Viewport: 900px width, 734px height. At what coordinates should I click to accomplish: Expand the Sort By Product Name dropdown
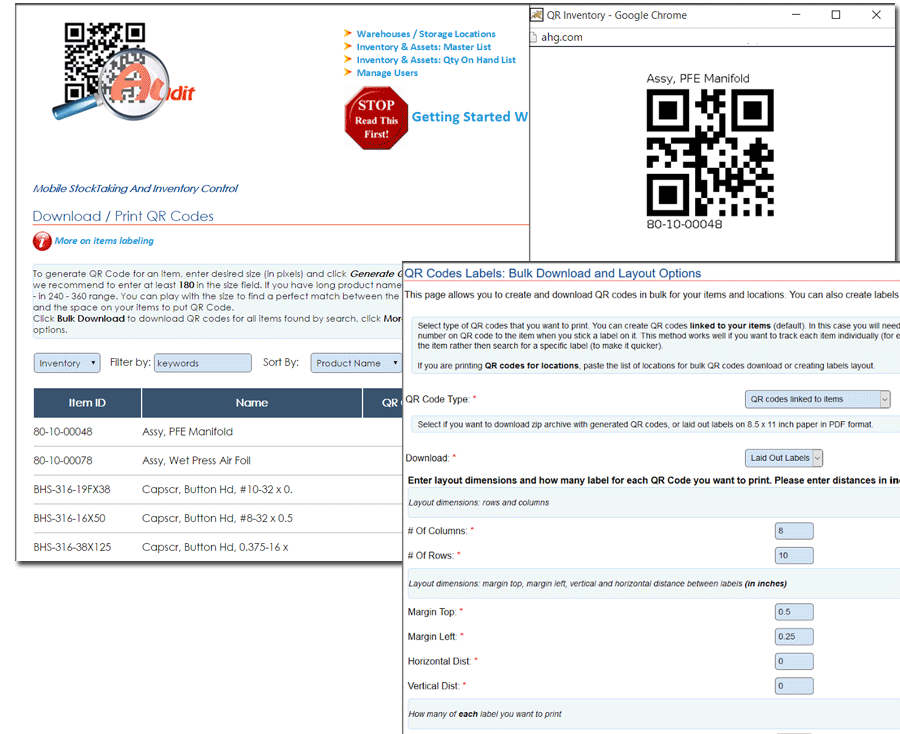356,363
